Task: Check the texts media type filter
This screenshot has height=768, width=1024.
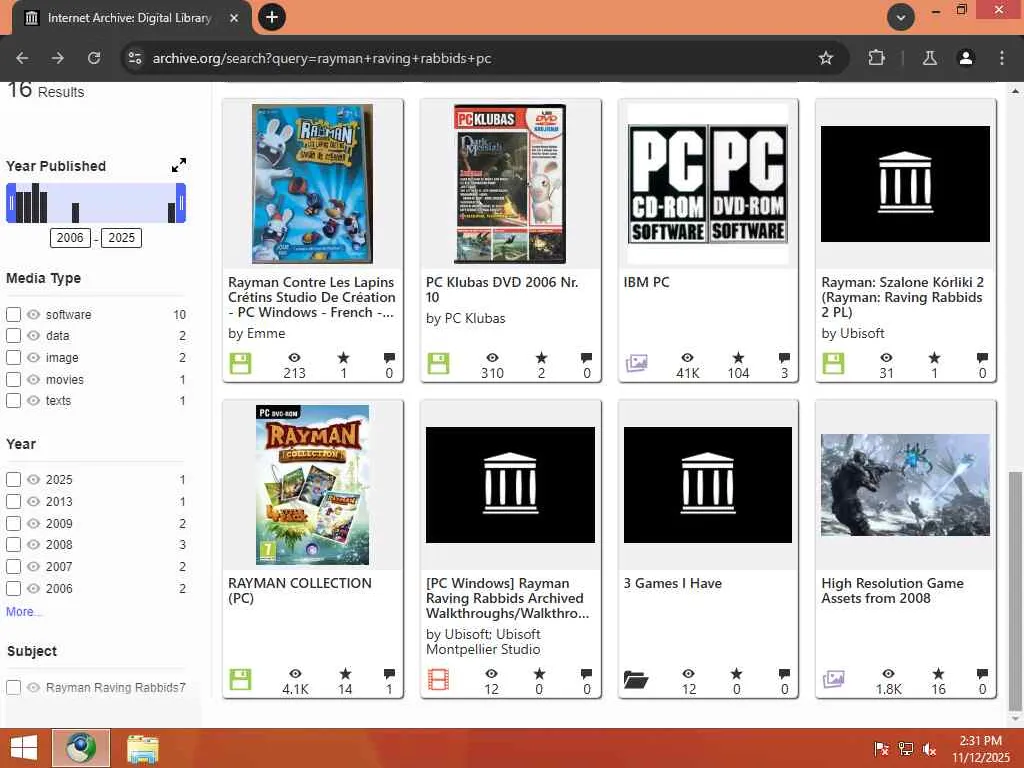Action: (x=13, y=400)
